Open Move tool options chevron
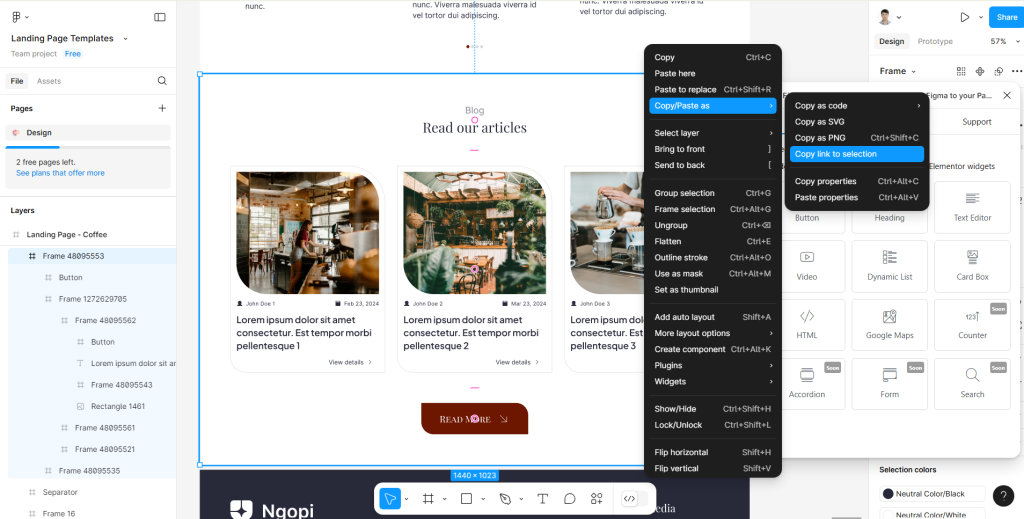The height and width of the screenshot is (519, 1024). pos(406,499)
